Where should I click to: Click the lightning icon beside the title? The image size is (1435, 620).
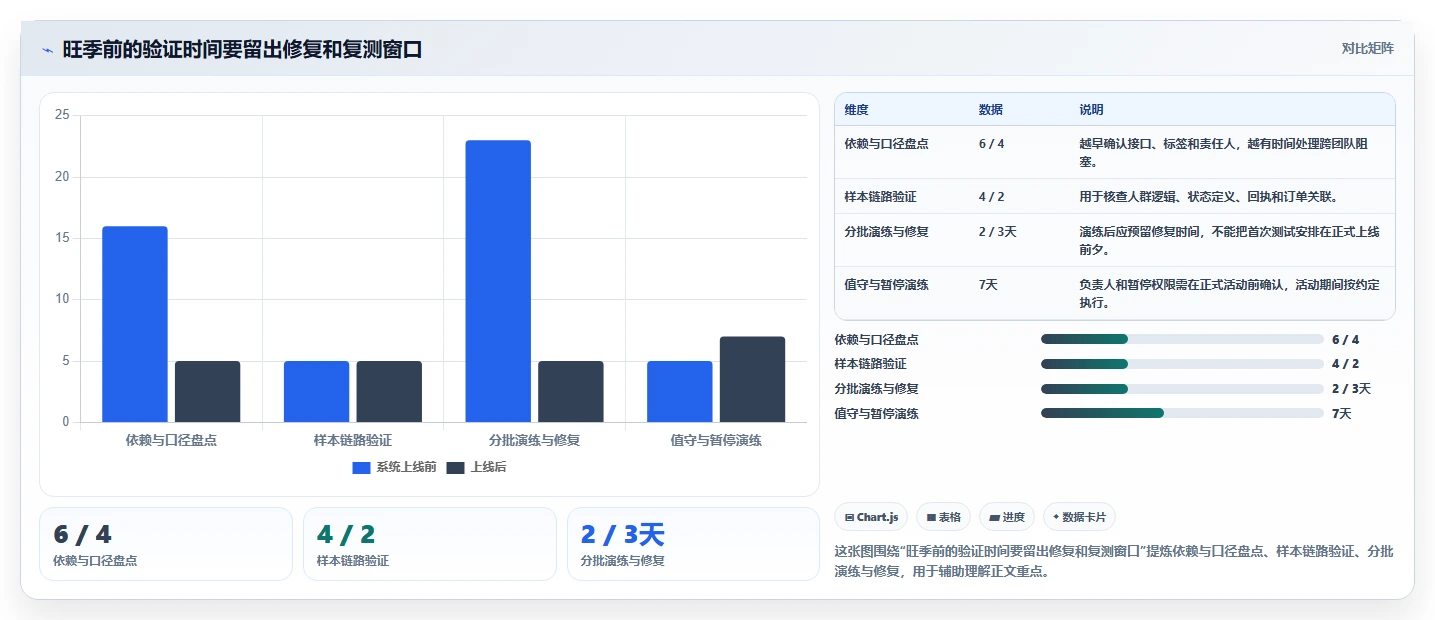click(x=48, y=50)
